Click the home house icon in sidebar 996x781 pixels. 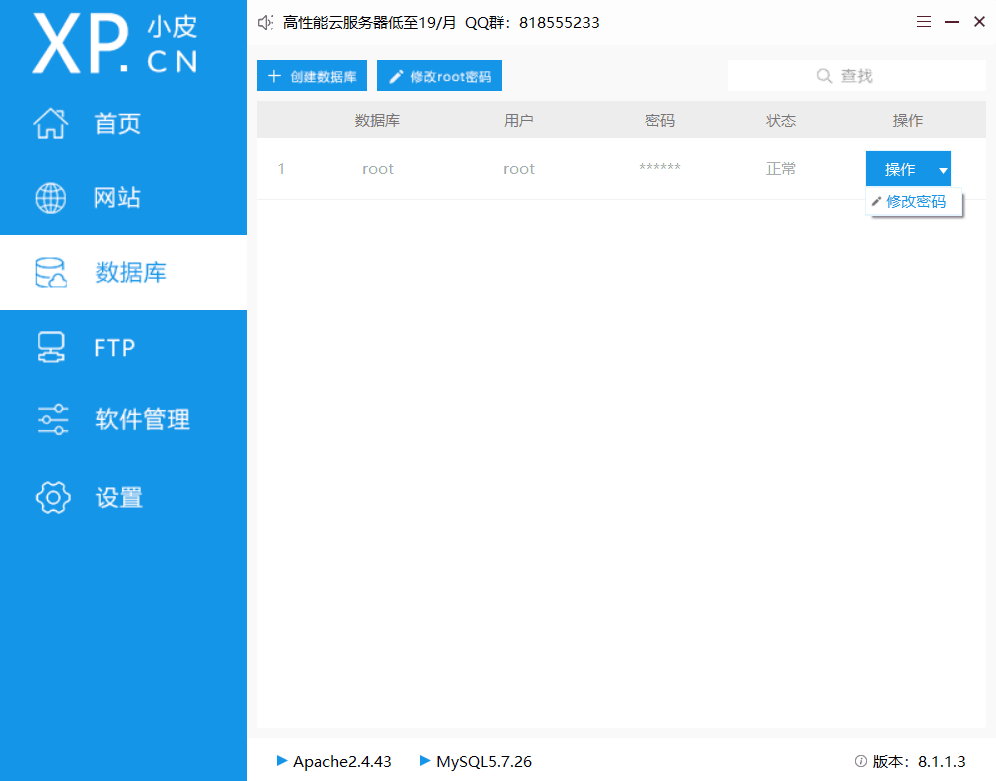50,123
